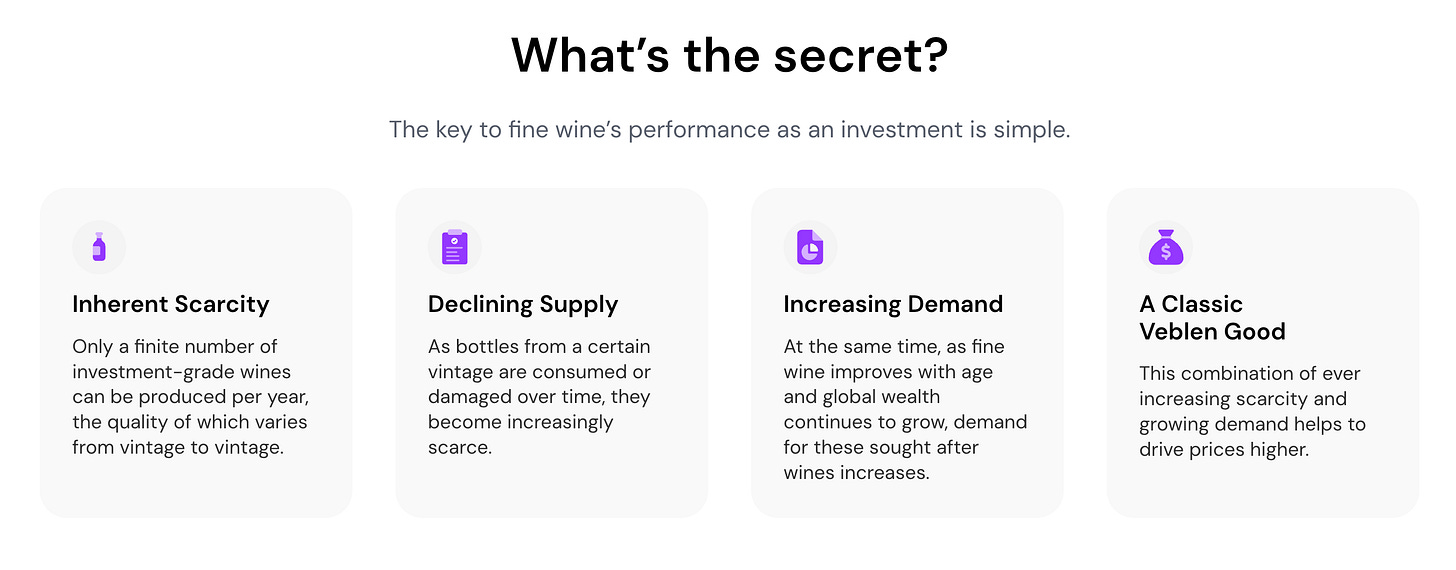1456x570 pixels.
Task: Click empty space below Declining Supply card text
Action: click(x=551, y=487)
